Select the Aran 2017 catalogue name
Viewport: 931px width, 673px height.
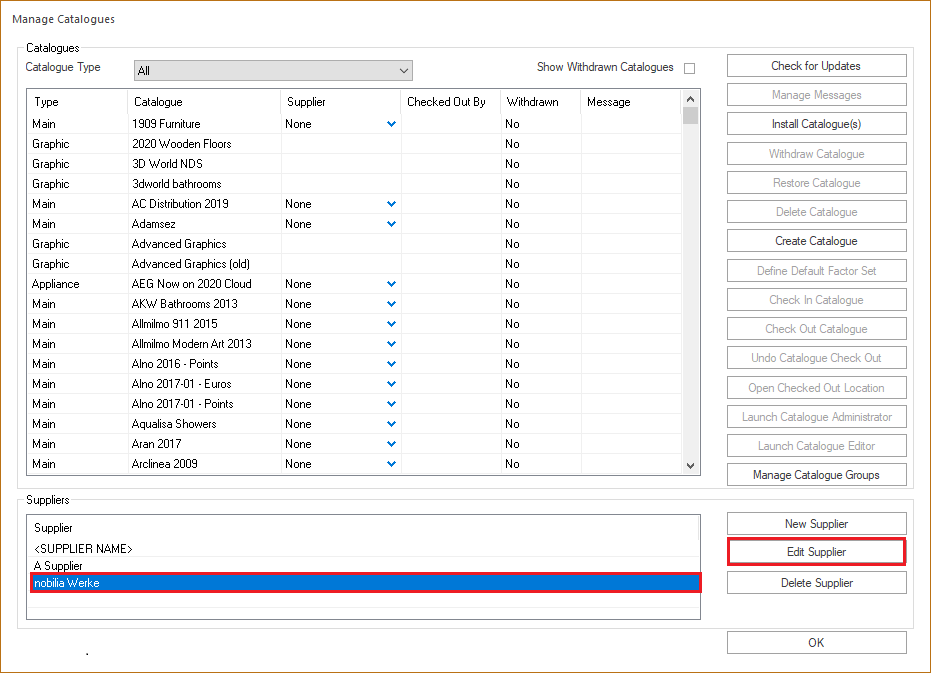click(x=156, y=444)
